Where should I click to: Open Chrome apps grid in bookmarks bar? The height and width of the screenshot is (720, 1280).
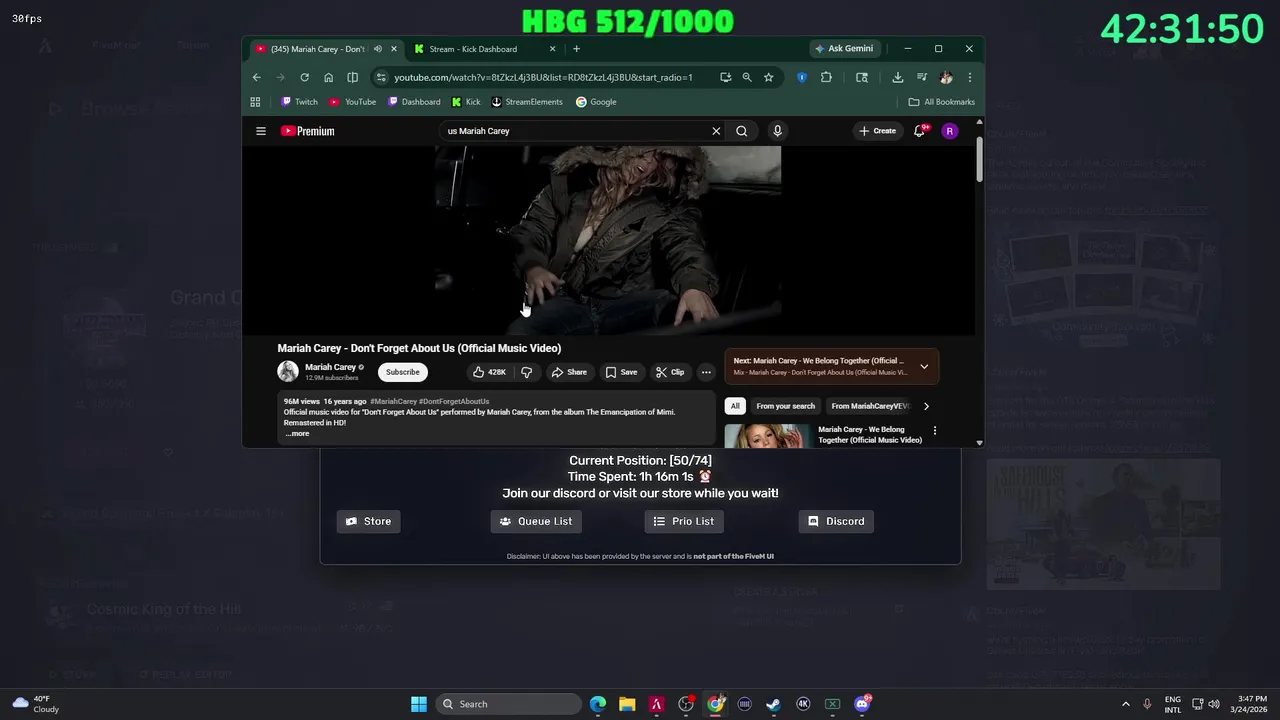coord(255,102)
